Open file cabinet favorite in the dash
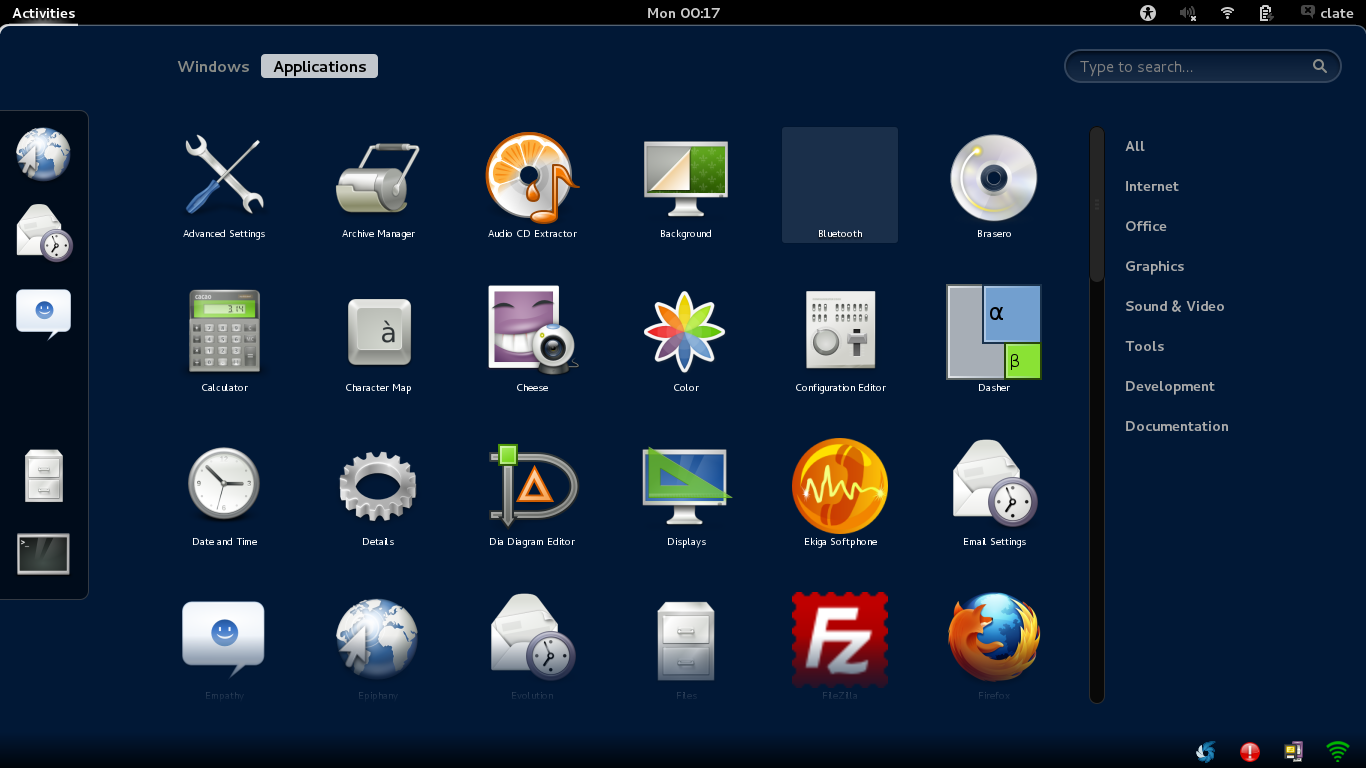1366x768 pixels. [43, 475]
